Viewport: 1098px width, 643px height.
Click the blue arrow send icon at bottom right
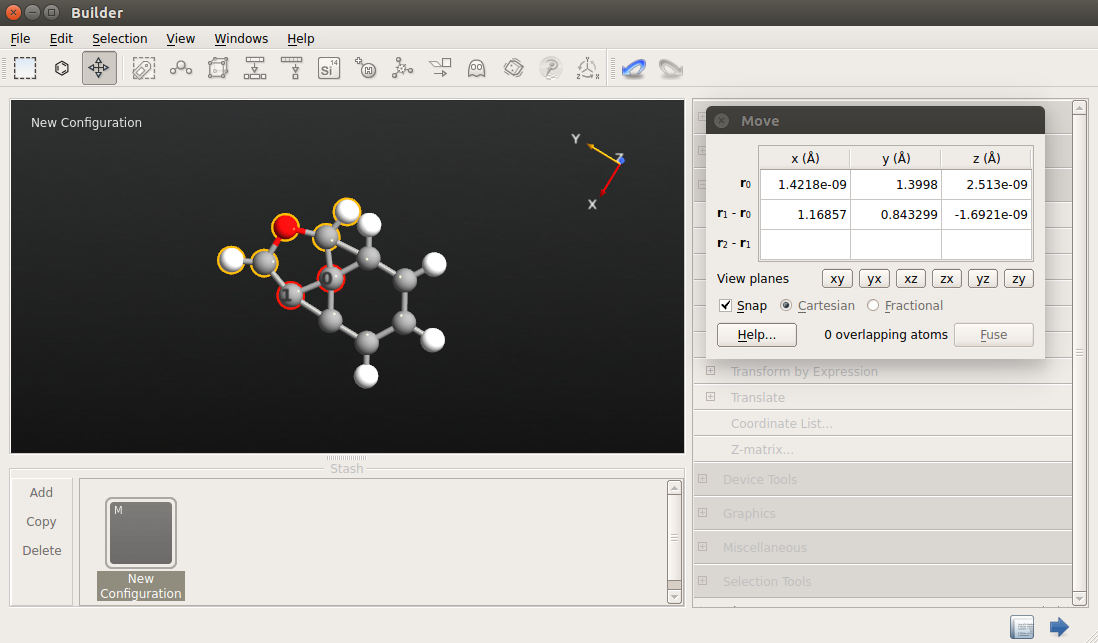[x=1059, y=626]
